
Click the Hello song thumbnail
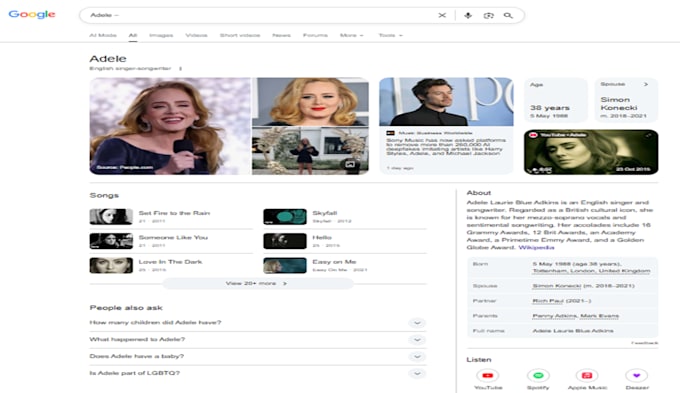(x=285, y=241)
